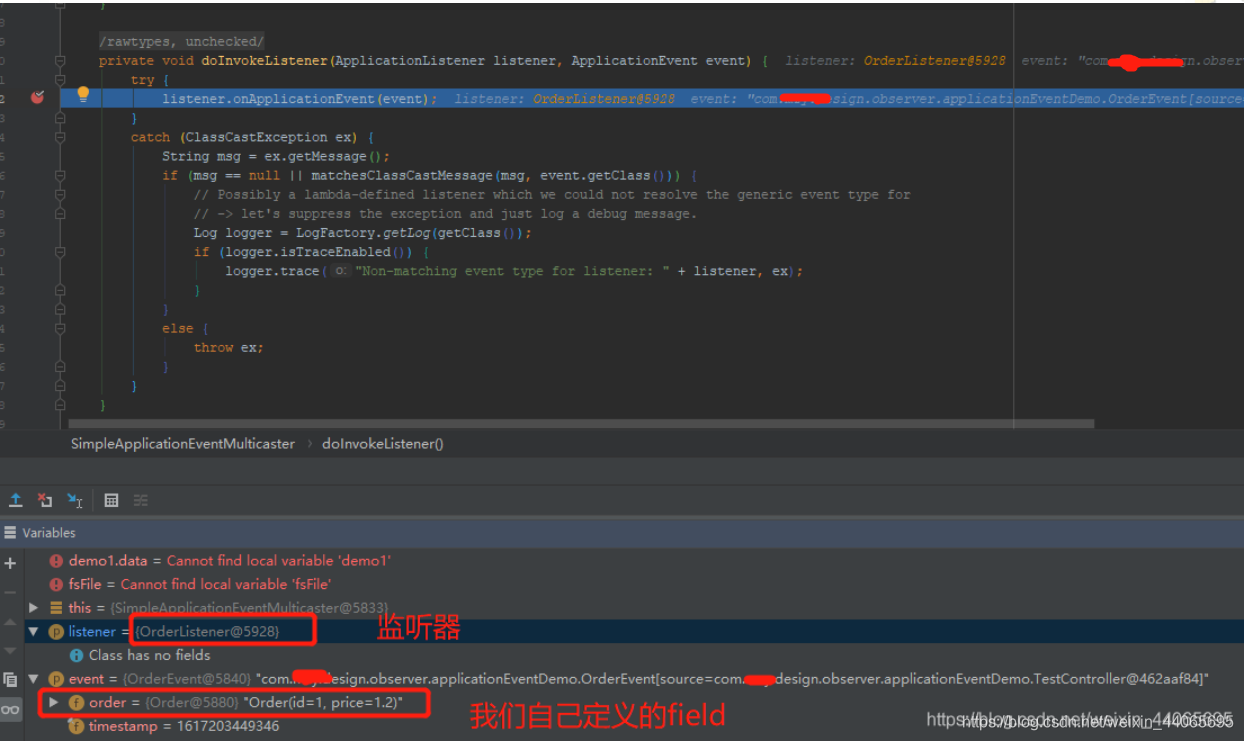Fold the else block at its marker
Screen dimensions: 1244x741
click(x=60, y=328)
